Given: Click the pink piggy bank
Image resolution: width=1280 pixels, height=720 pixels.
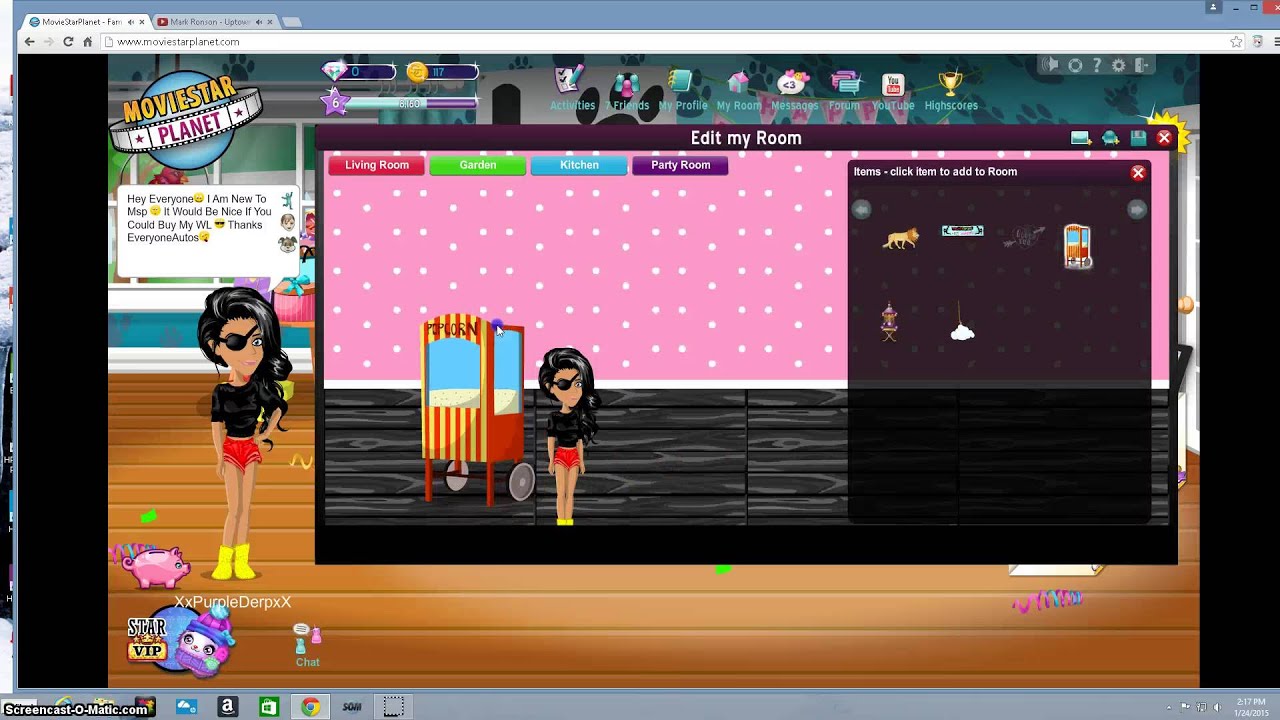Looking at the screenshot, I should [157, 566].
